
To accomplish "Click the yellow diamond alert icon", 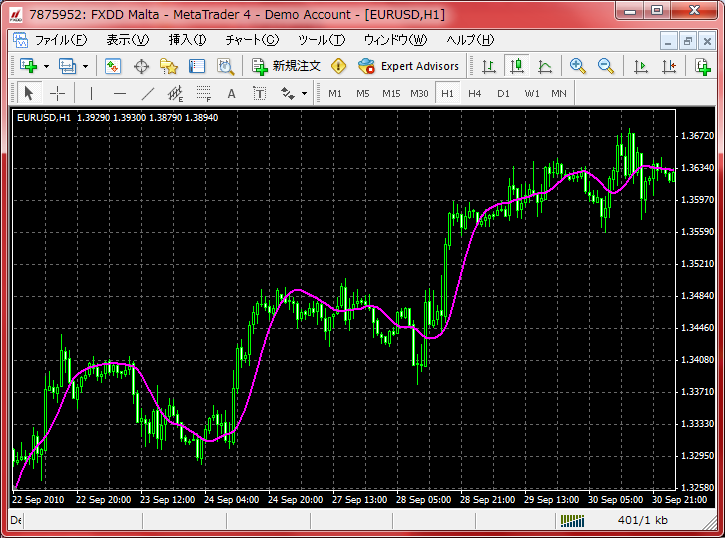I will (x=338, y=66).
